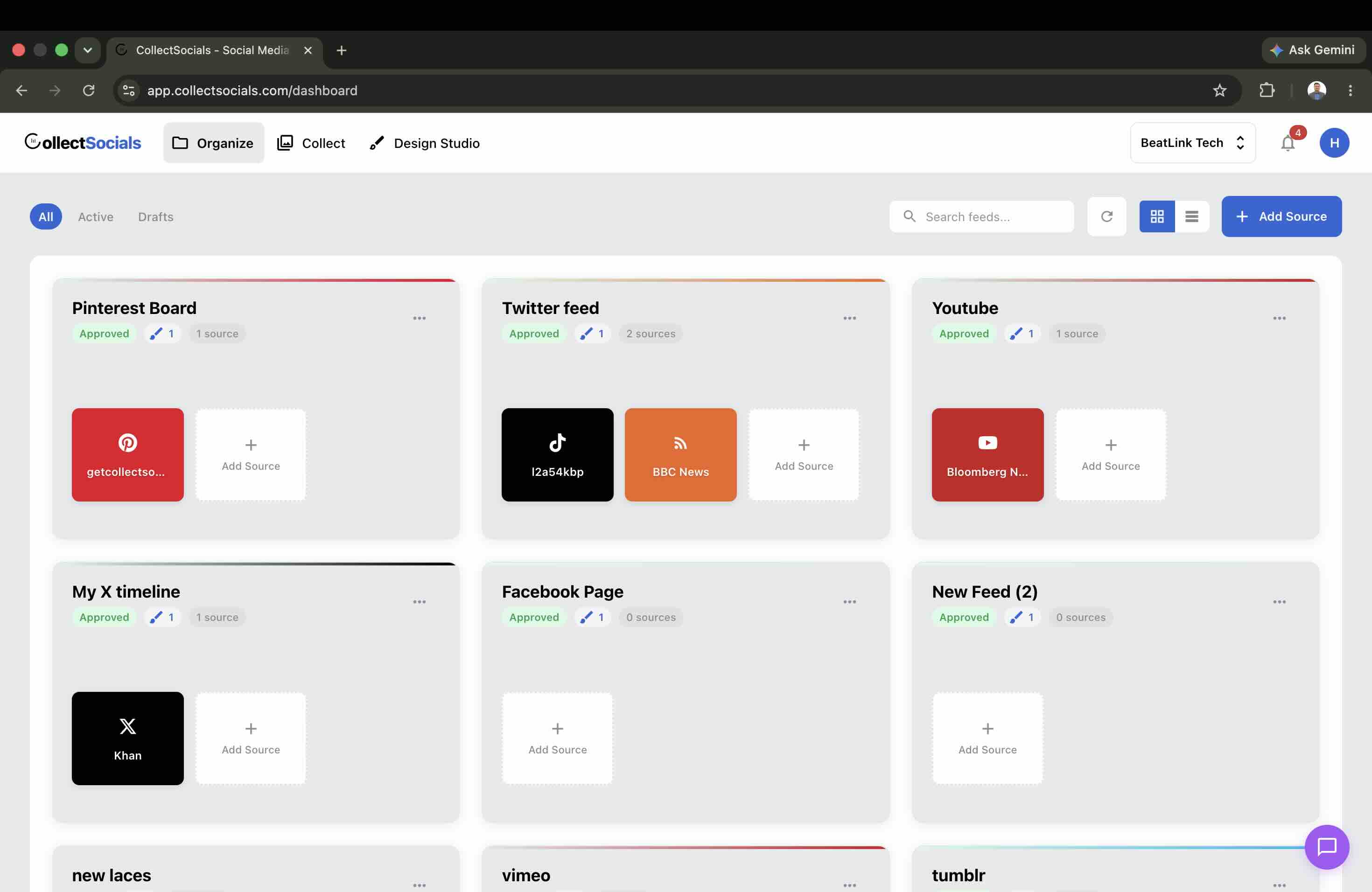Switch to grid view layout
Image resolution: width=1372 pixels, height=892 pixels.
[x=1157, y=216]
